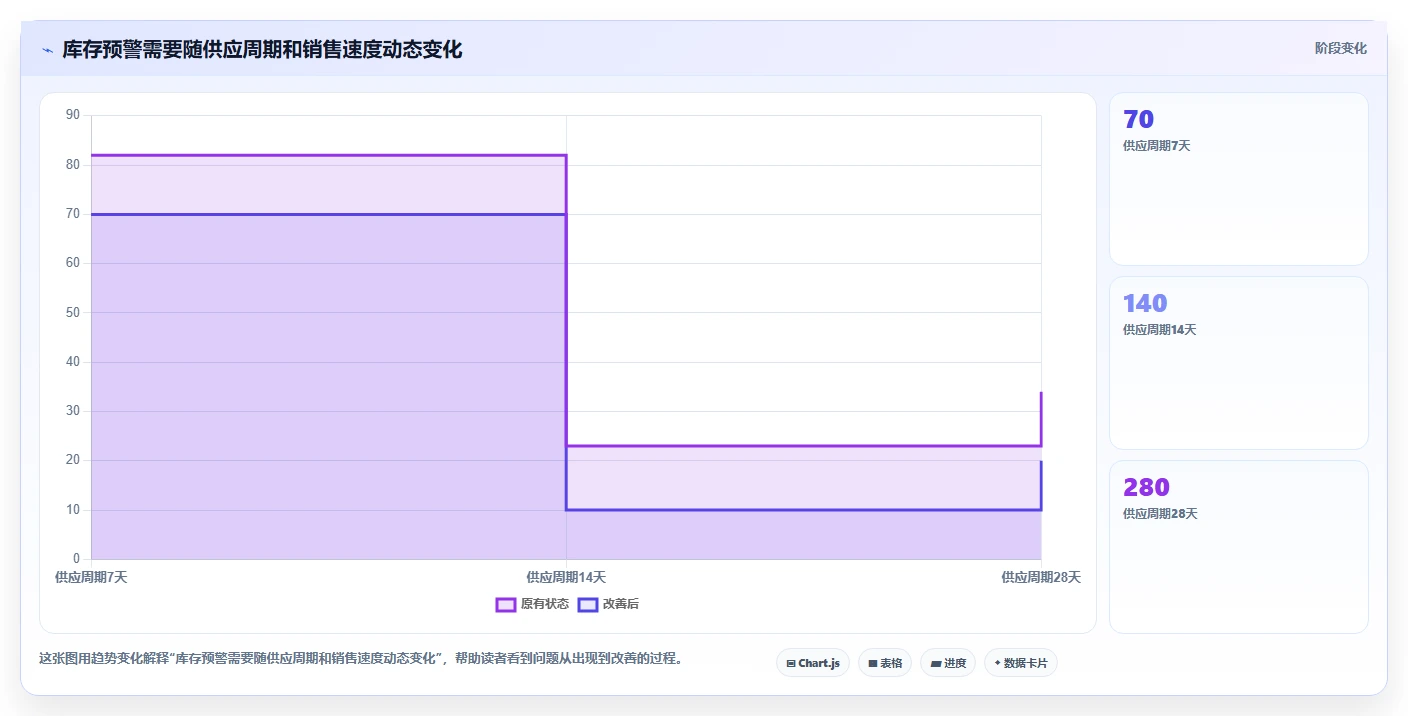This screenshot has width=1408, height=716.
Task: Select the 数据卡片 tag
Action: coord(1021,663)
